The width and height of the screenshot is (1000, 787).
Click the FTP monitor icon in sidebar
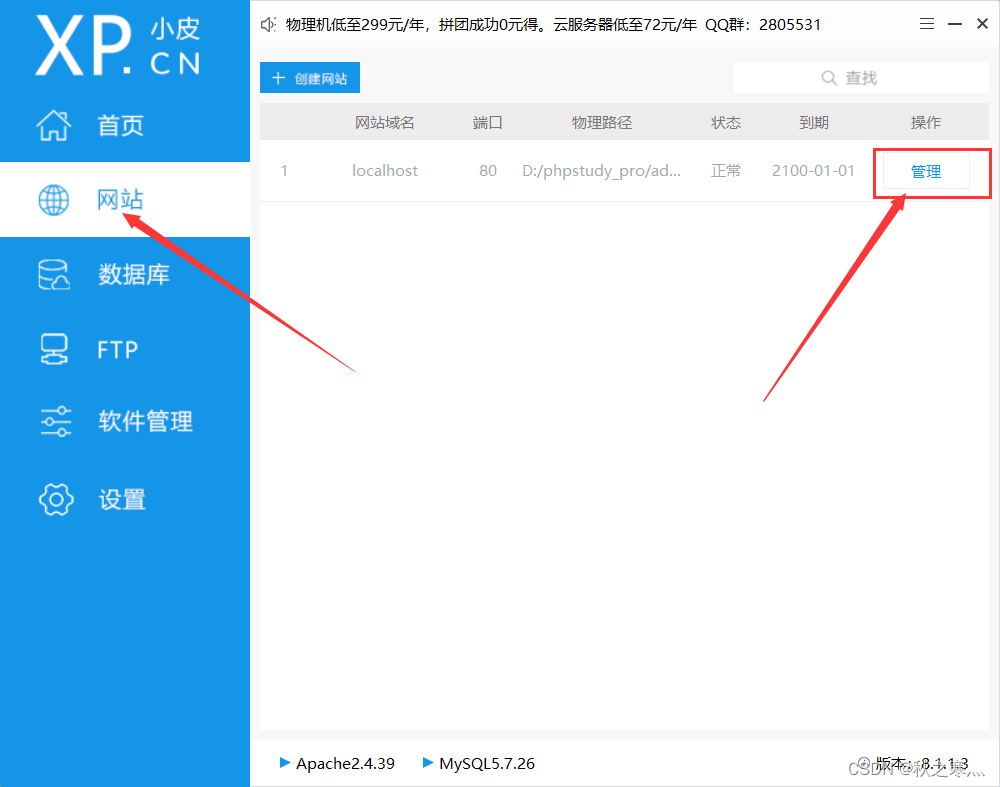tap(53, 348)
